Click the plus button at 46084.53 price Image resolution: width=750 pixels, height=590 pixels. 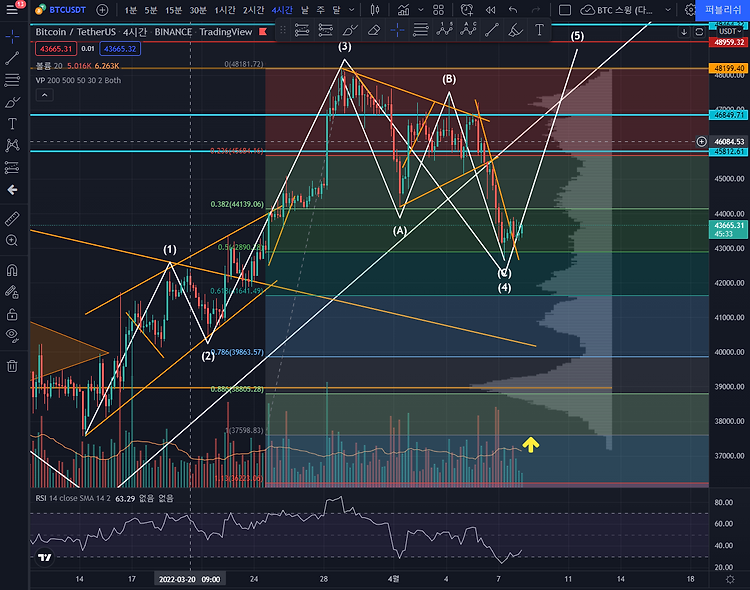pyautogui.click(x=701, y=141)
